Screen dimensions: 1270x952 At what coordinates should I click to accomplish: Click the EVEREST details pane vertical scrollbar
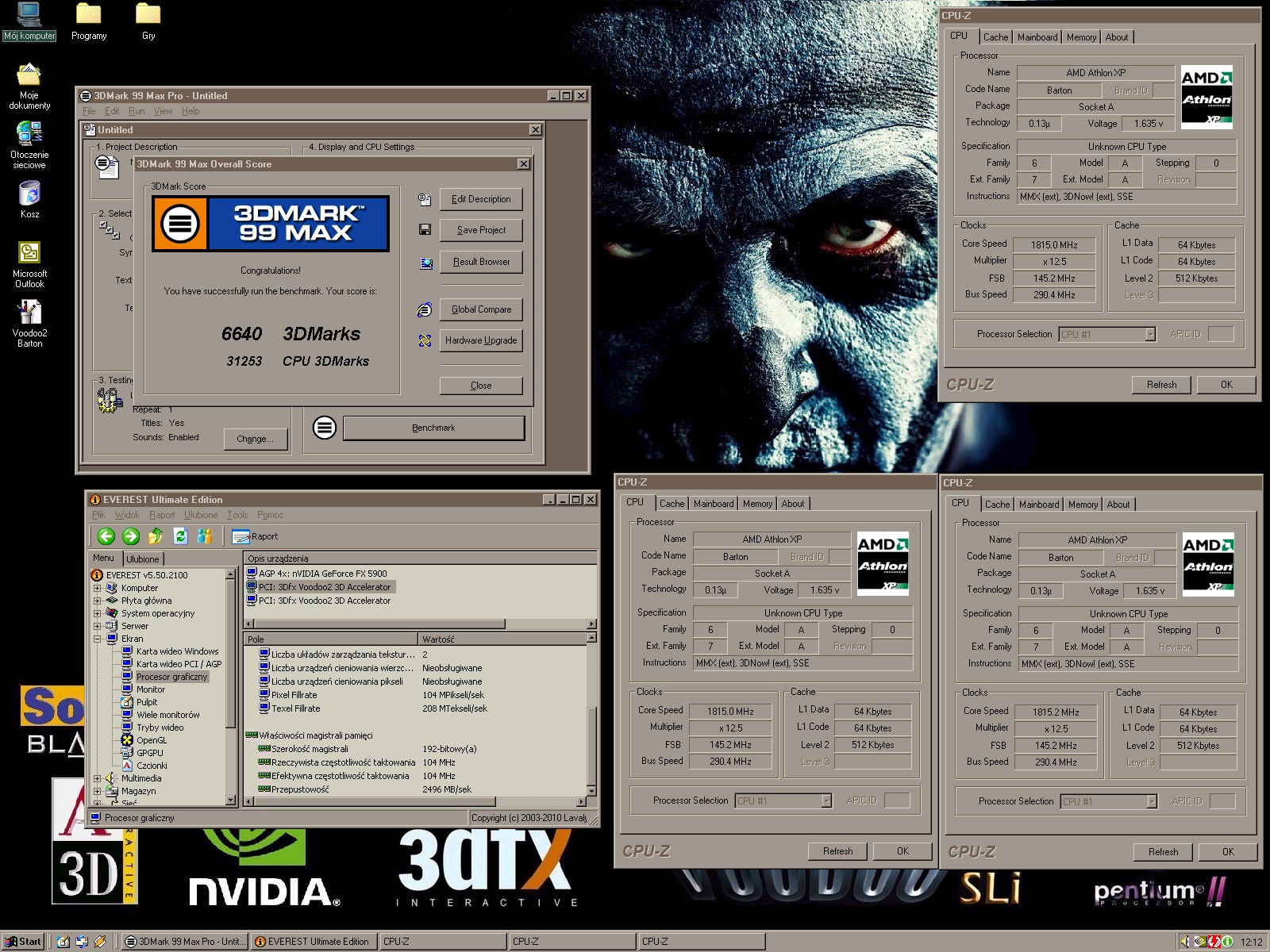pos(591,715)
